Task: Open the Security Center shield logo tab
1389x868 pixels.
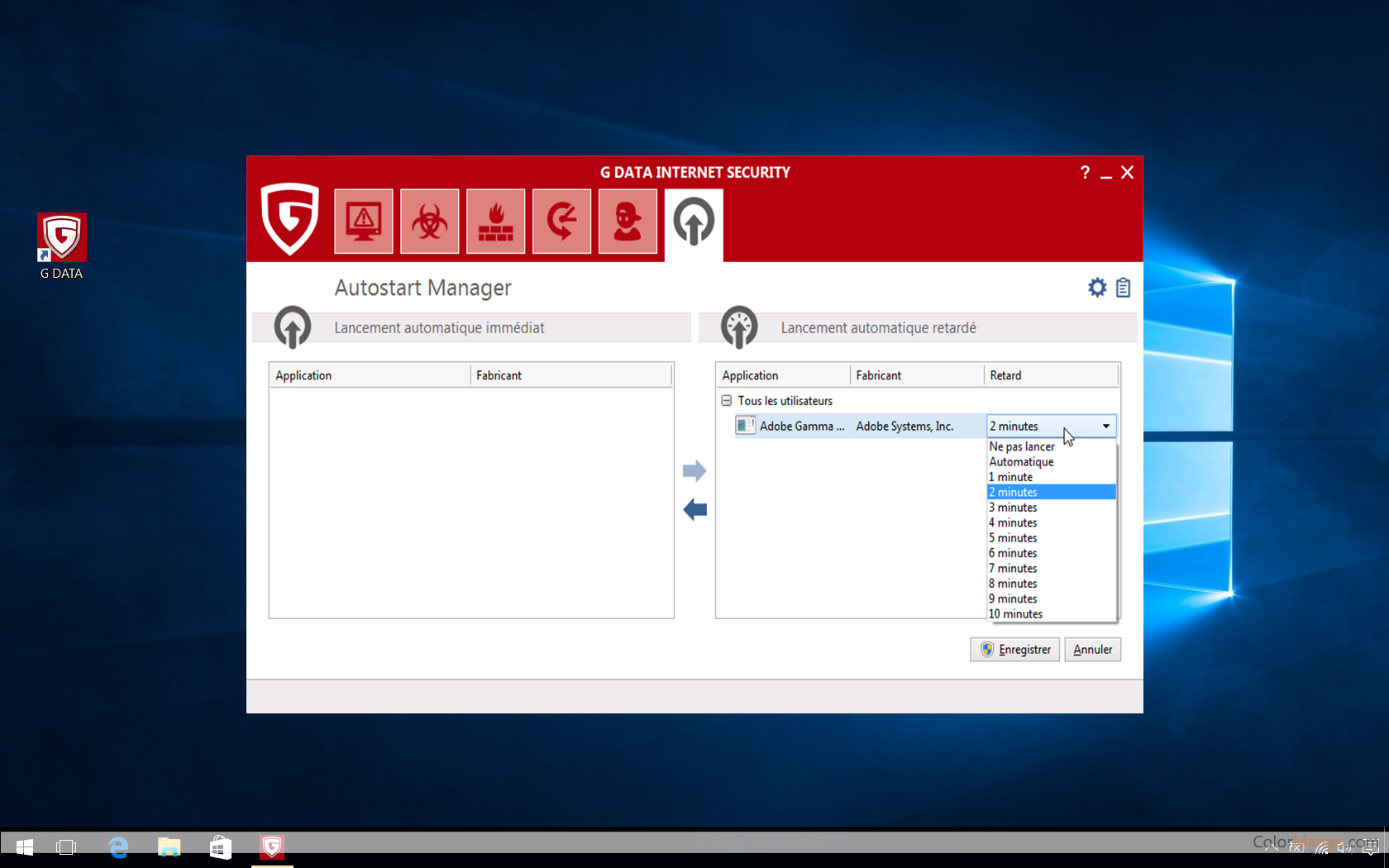Action: (x=290, y=219)
